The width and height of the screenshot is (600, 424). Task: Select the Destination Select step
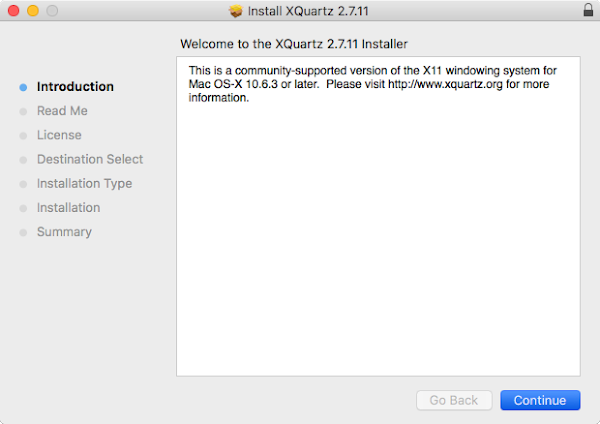(x=90, y=159)
